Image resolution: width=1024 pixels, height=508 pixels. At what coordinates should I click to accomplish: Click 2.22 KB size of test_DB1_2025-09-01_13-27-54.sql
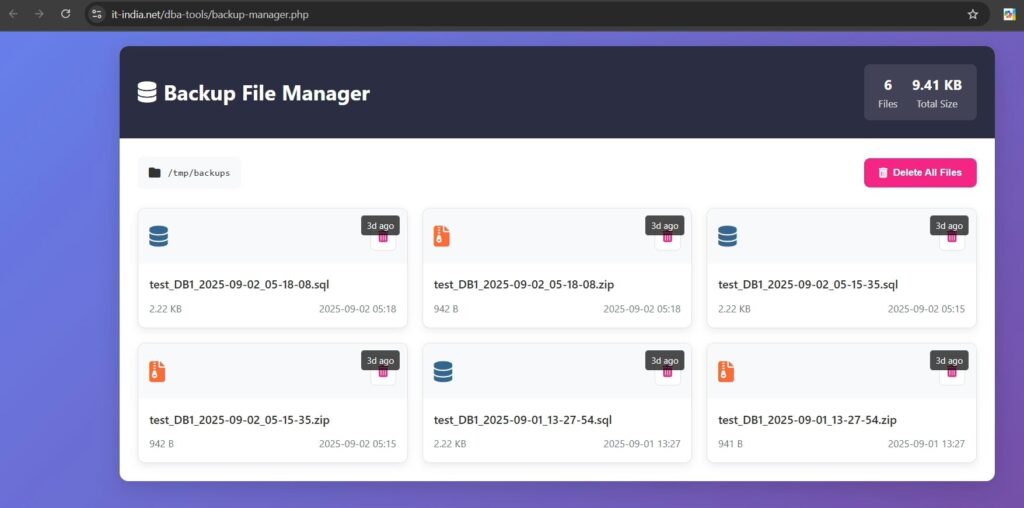click(450, 444)
